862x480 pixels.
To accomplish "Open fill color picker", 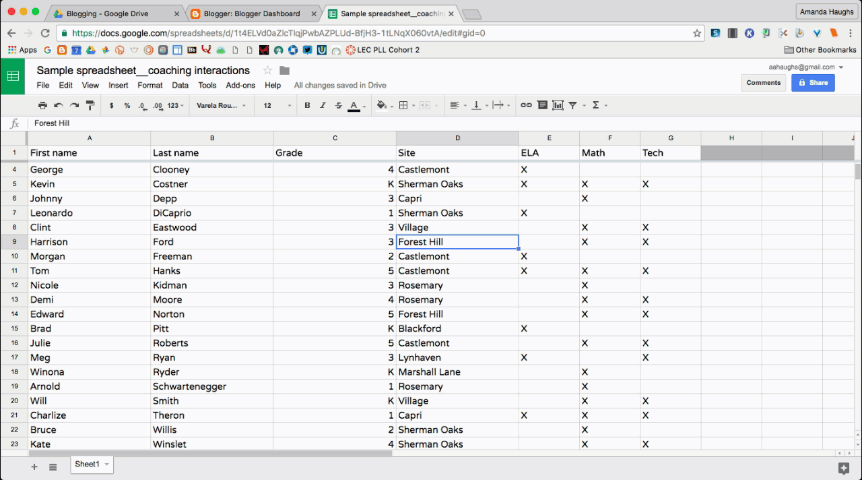I will click(x=384, y=105).
